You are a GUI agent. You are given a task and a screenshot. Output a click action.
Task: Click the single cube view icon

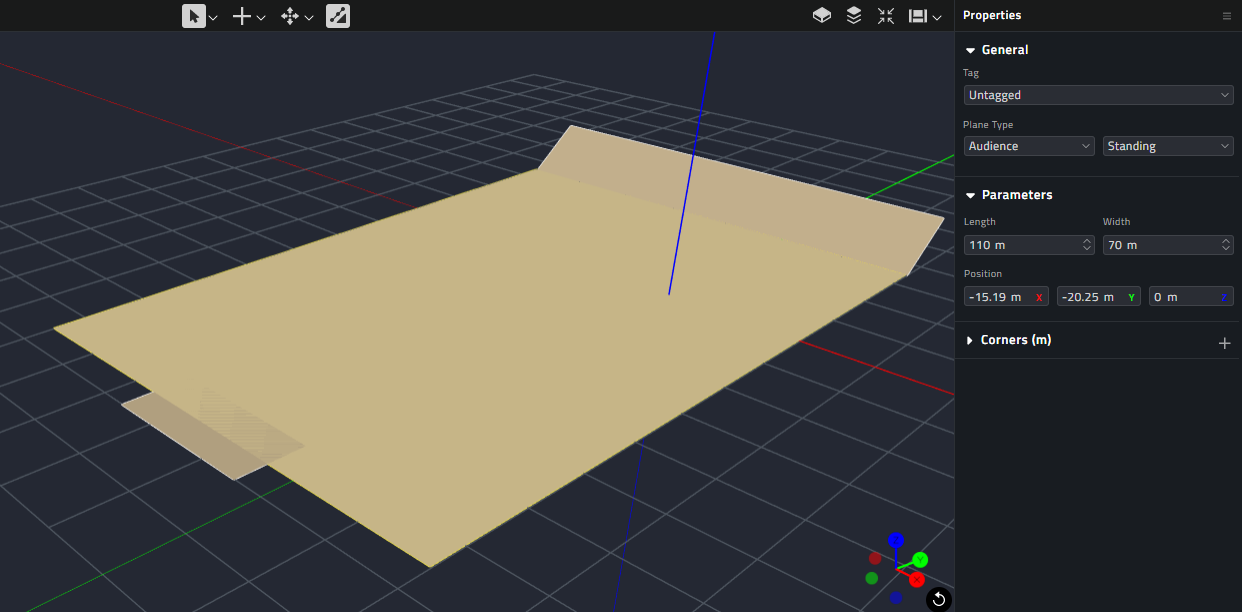[x=821, y=16]
